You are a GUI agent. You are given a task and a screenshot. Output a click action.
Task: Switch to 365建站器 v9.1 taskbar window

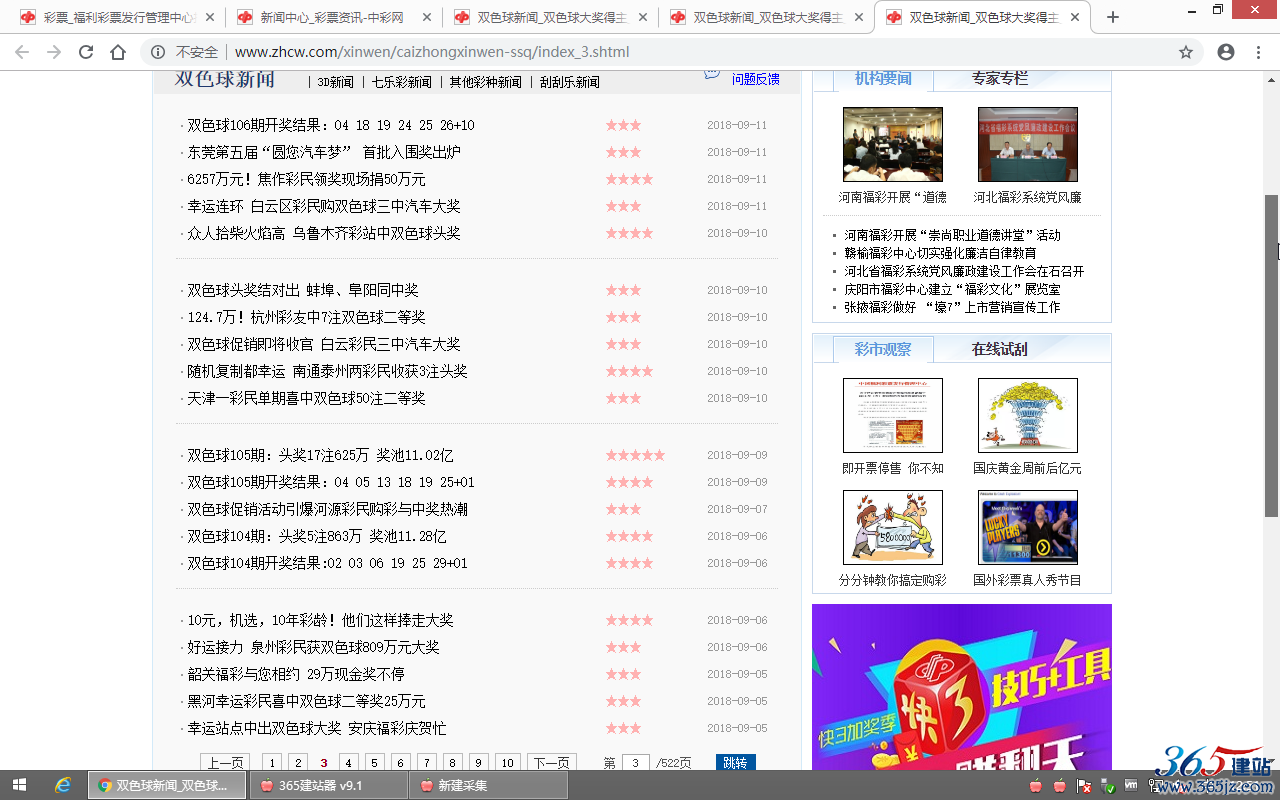[x=328, y=785]
